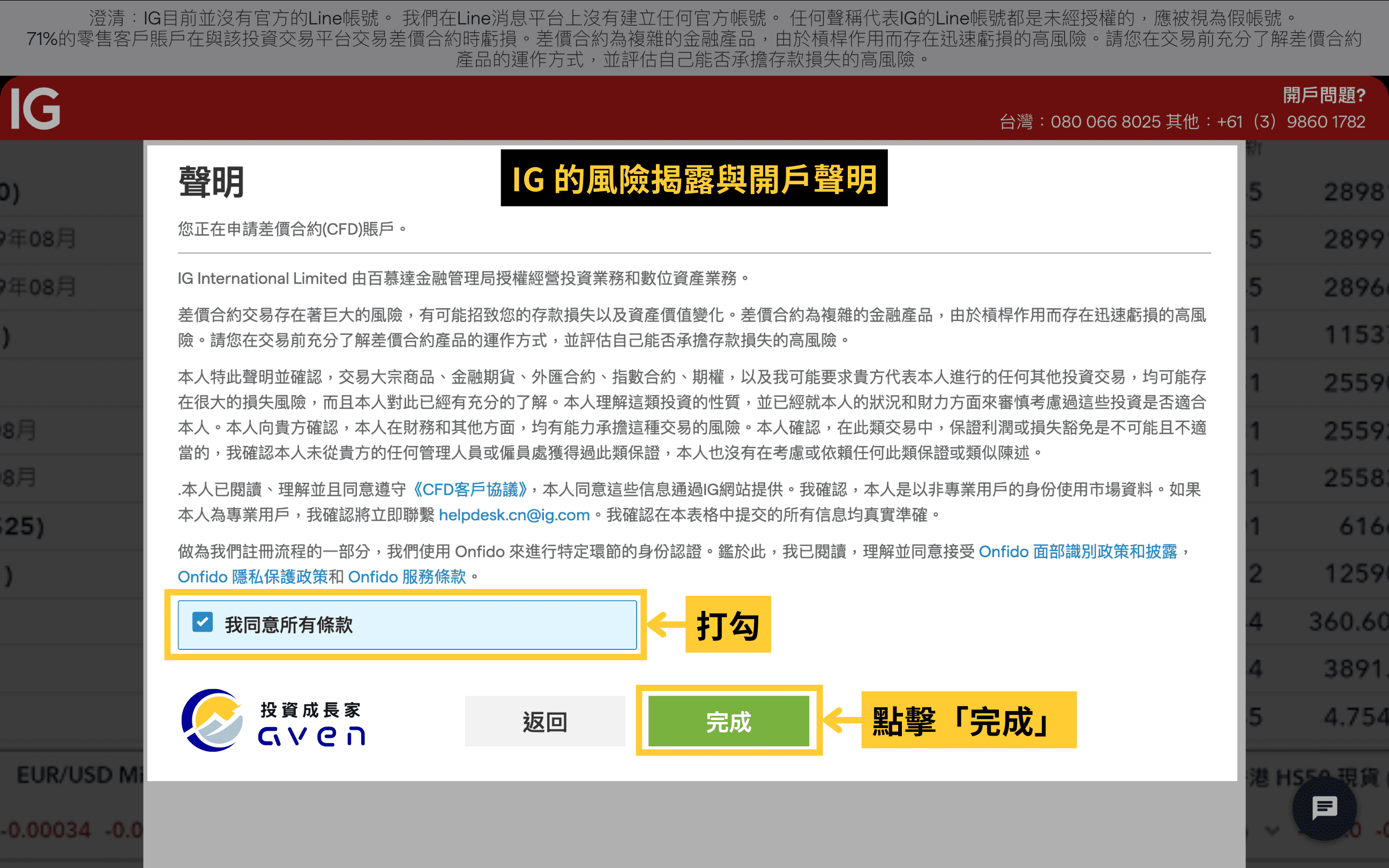Open the Onfido 面部識別政策和披露 link
This screenshot has height=868, width=1389.
pyautogui.click(x=1077, y=552)
